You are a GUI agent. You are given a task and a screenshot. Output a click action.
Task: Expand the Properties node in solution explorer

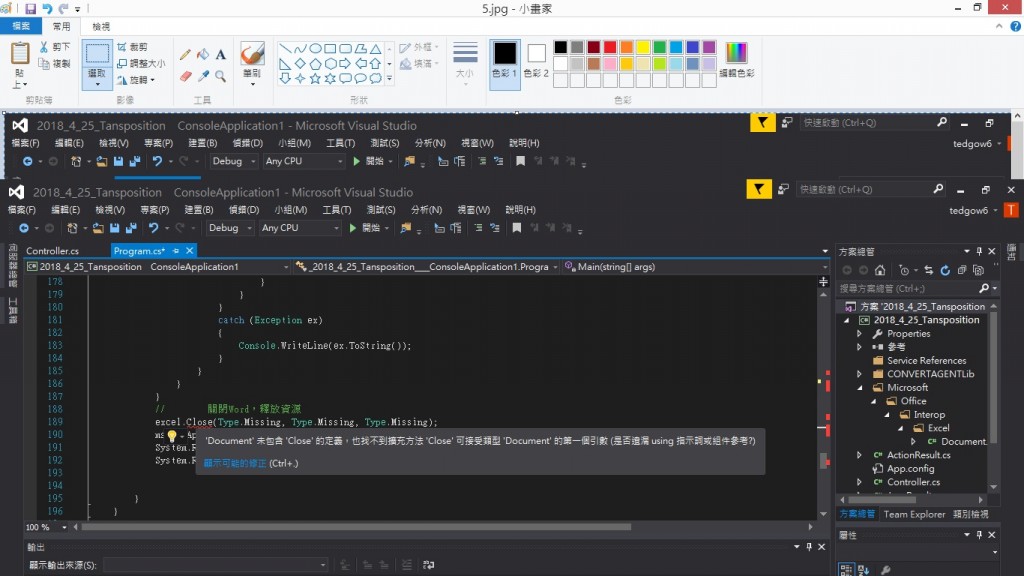pos(859,333)
